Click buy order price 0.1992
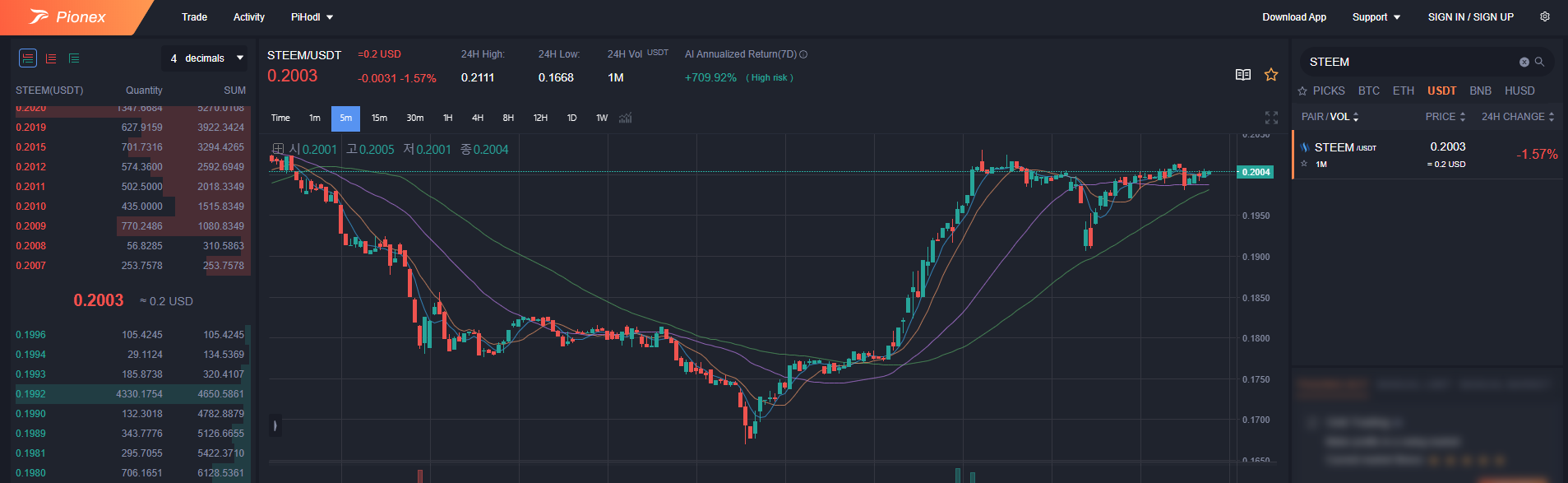The width and height of the screenshot is (1568, 483). pos(31,394)
